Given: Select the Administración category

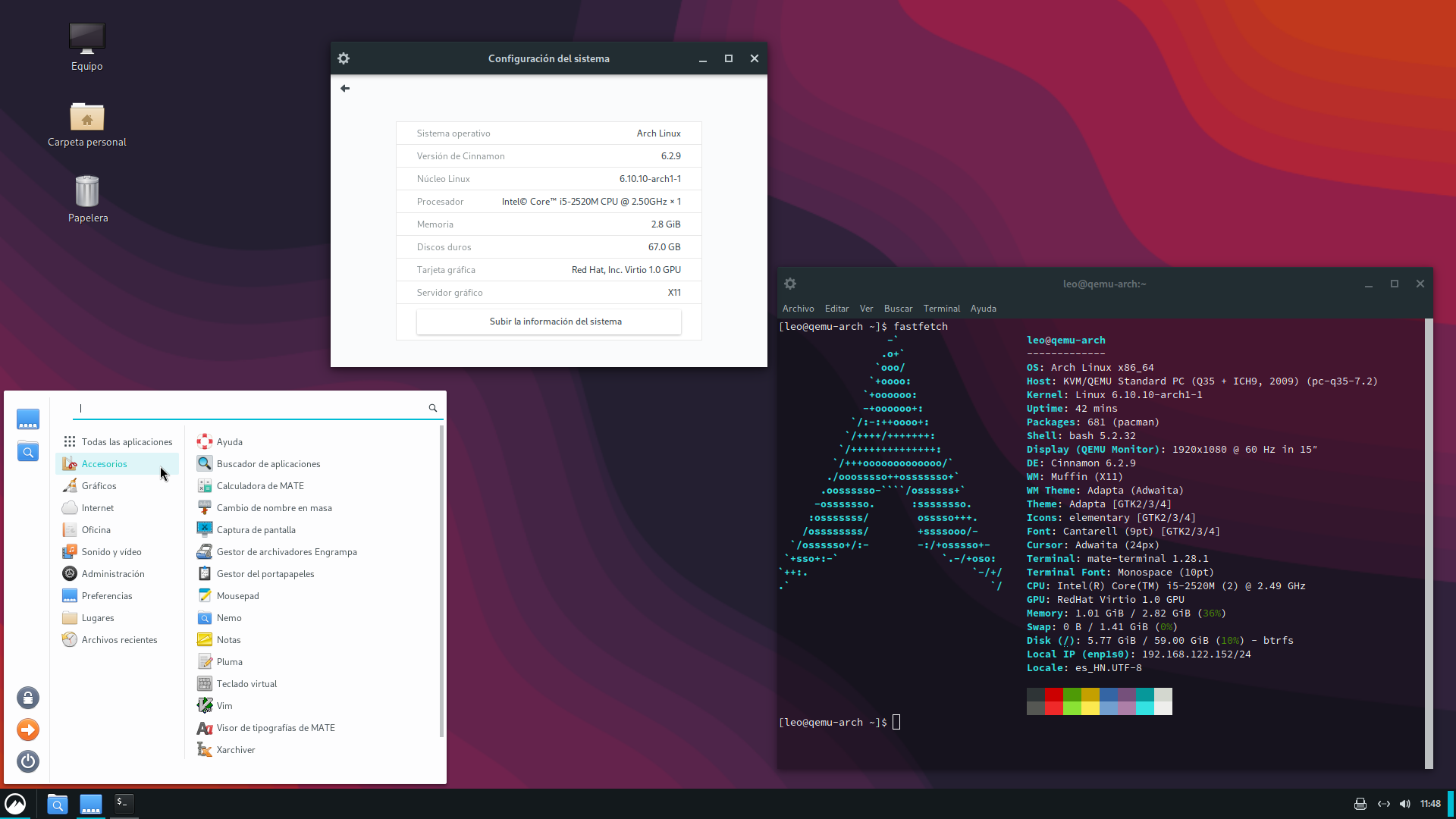Looking at the screenshot, I should (x=118, y=574).
